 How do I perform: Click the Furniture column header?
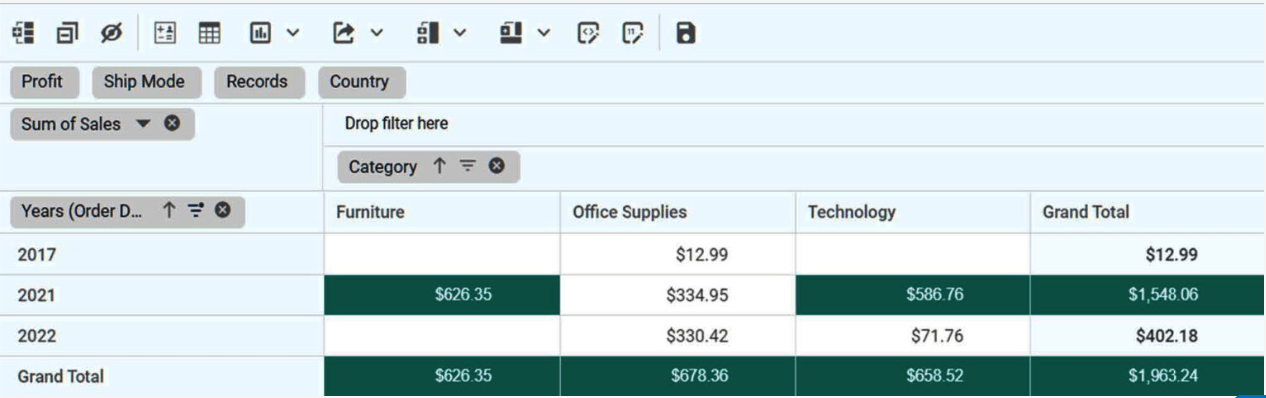click(x=442, y=212)
